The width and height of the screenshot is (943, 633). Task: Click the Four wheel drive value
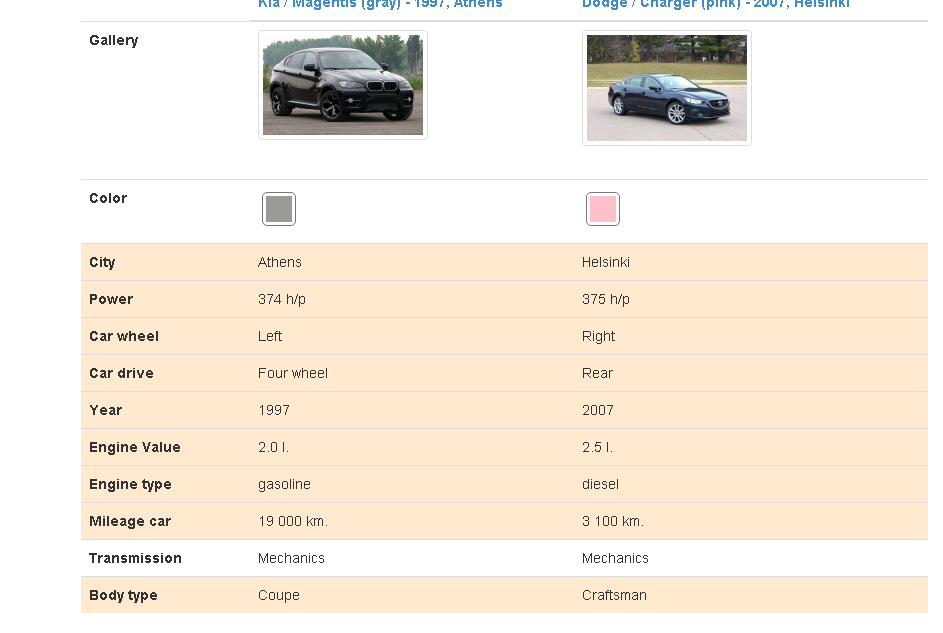293,373
